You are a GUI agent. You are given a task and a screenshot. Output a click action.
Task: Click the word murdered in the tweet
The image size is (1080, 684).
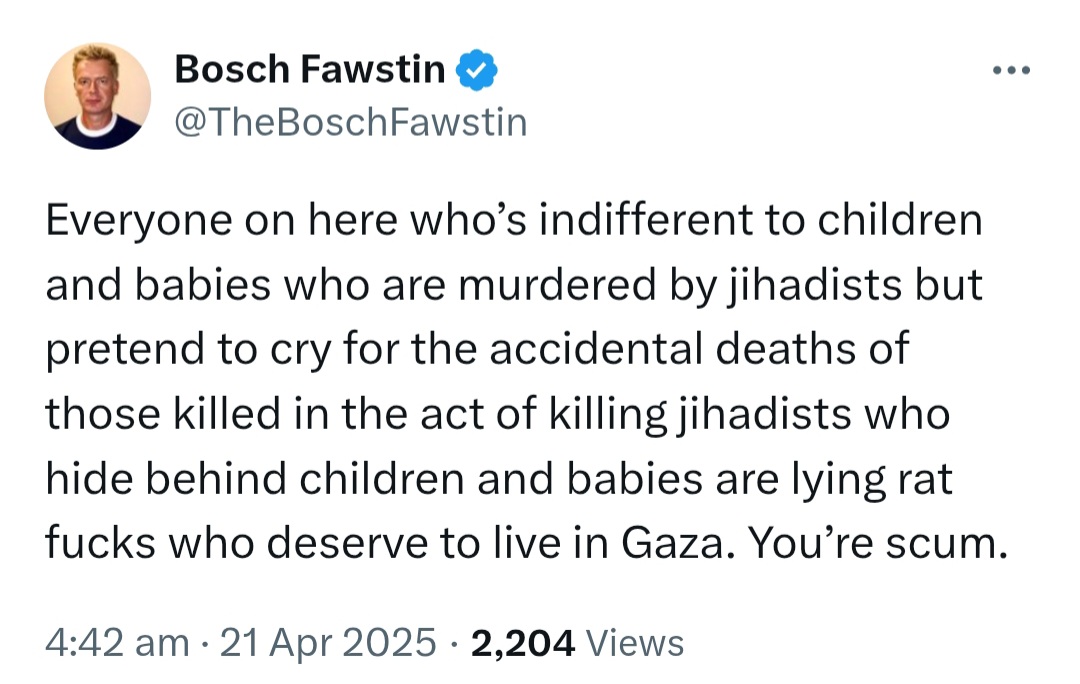(557, 284)
